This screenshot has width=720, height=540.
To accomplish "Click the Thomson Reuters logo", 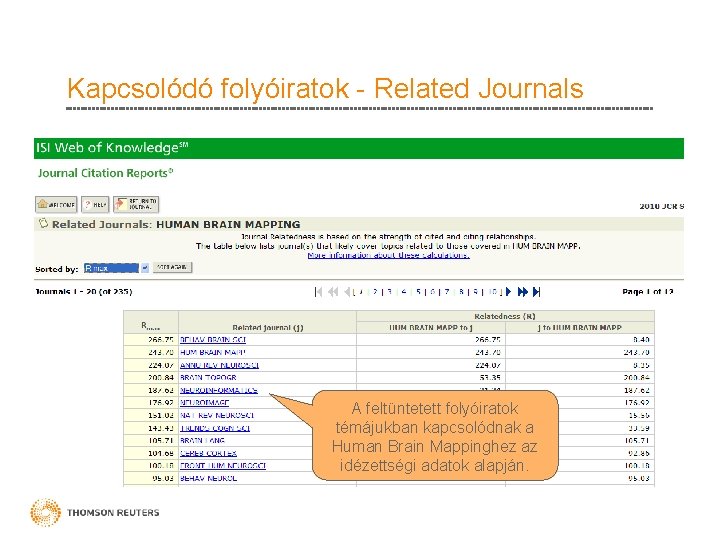I will click(x=95, y=512).
